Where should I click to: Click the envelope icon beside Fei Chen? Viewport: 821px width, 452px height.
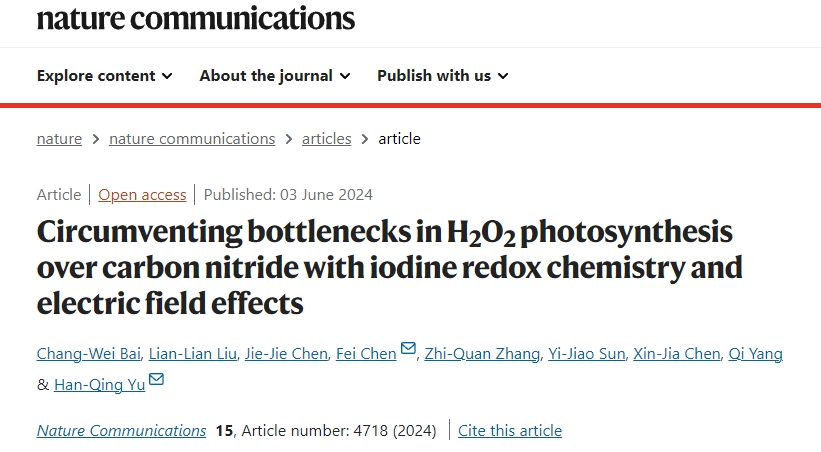click(408, 348)
